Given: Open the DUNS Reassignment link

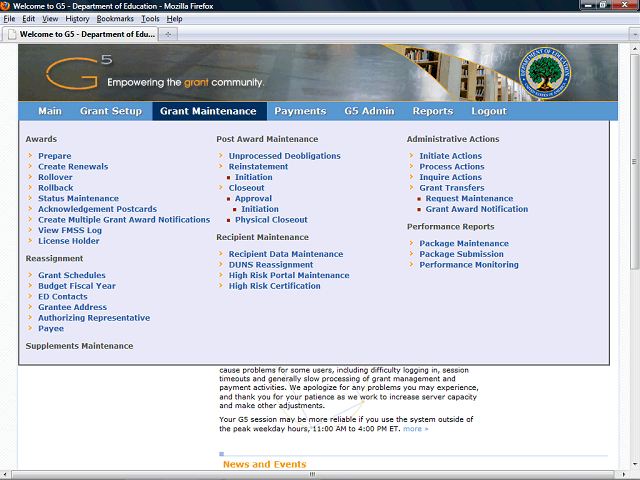Looking at the screenshot, I should [x=271, y=264].
